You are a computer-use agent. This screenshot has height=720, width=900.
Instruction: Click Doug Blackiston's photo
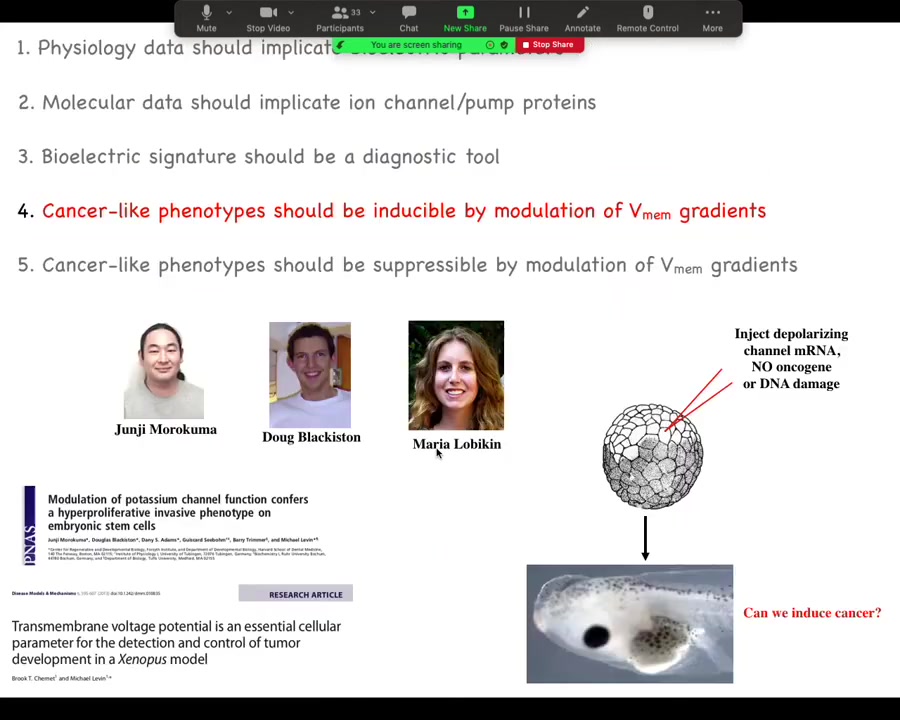(310, 375)
